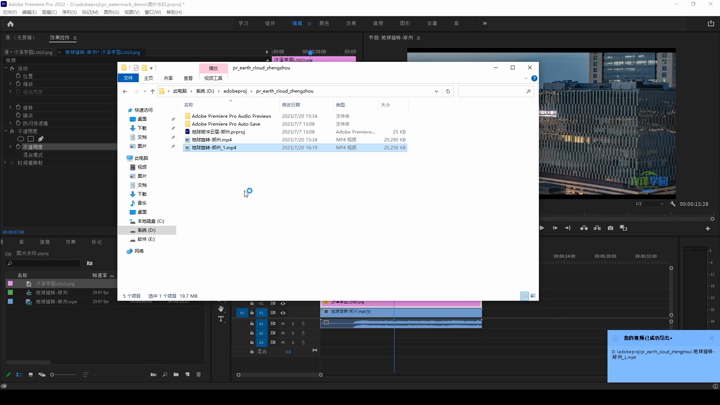Switch project panel to list view
The width and height of the screenshot is (720, 405).
pos(19,375)
